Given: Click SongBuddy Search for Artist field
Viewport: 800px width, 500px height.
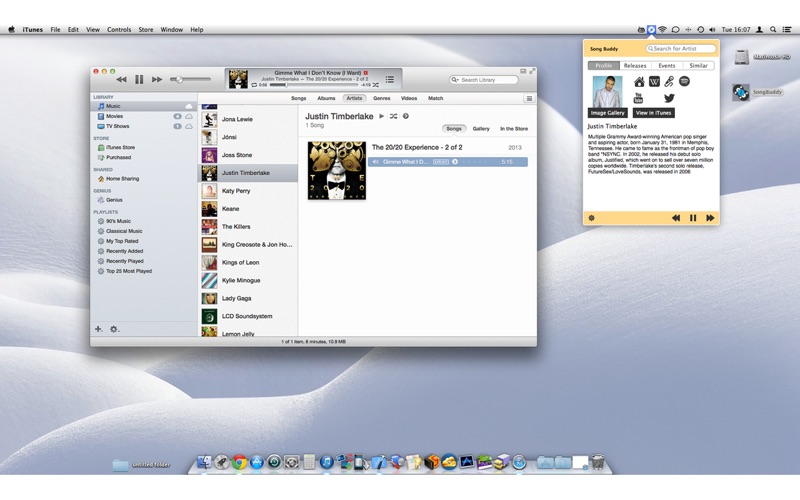Looking at the screenshot, I should [681, 48].
